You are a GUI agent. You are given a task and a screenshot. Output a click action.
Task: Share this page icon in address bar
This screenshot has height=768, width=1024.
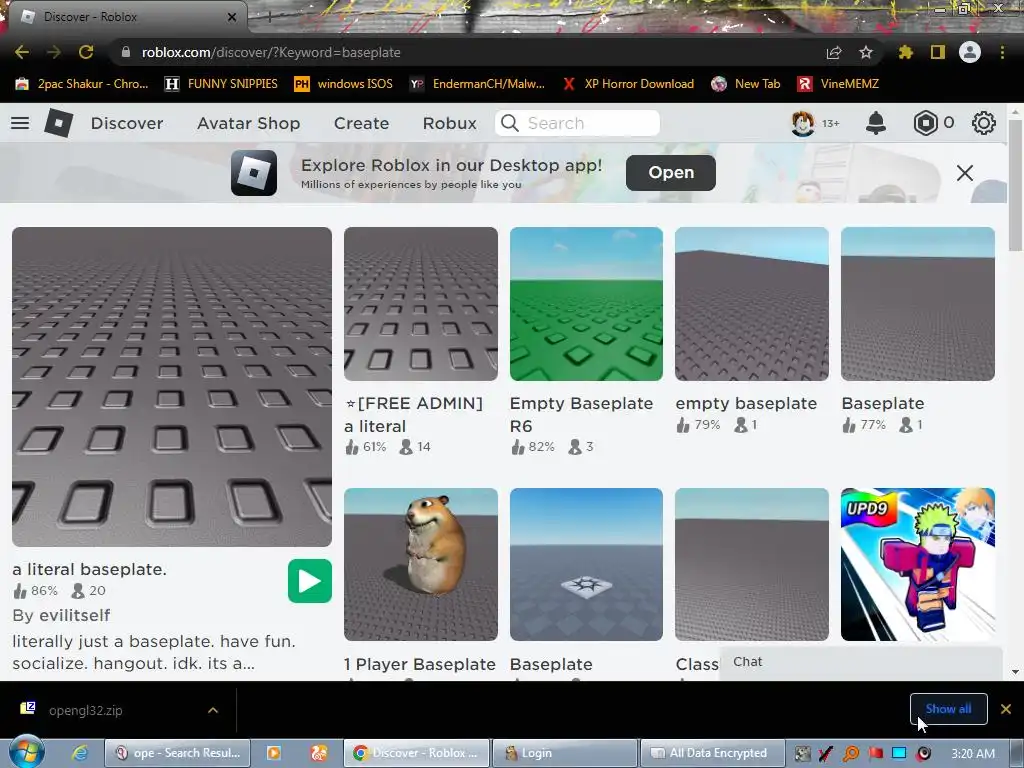[x=834, y=52]
